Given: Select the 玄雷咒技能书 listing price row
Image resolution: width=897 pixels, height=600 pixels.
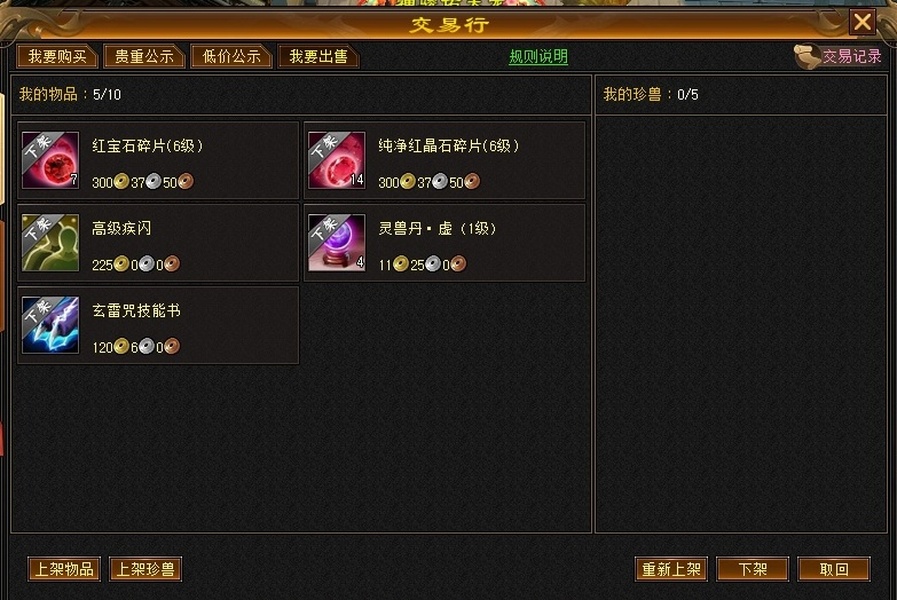Looking at the screenshot, I should coord(136,347).
